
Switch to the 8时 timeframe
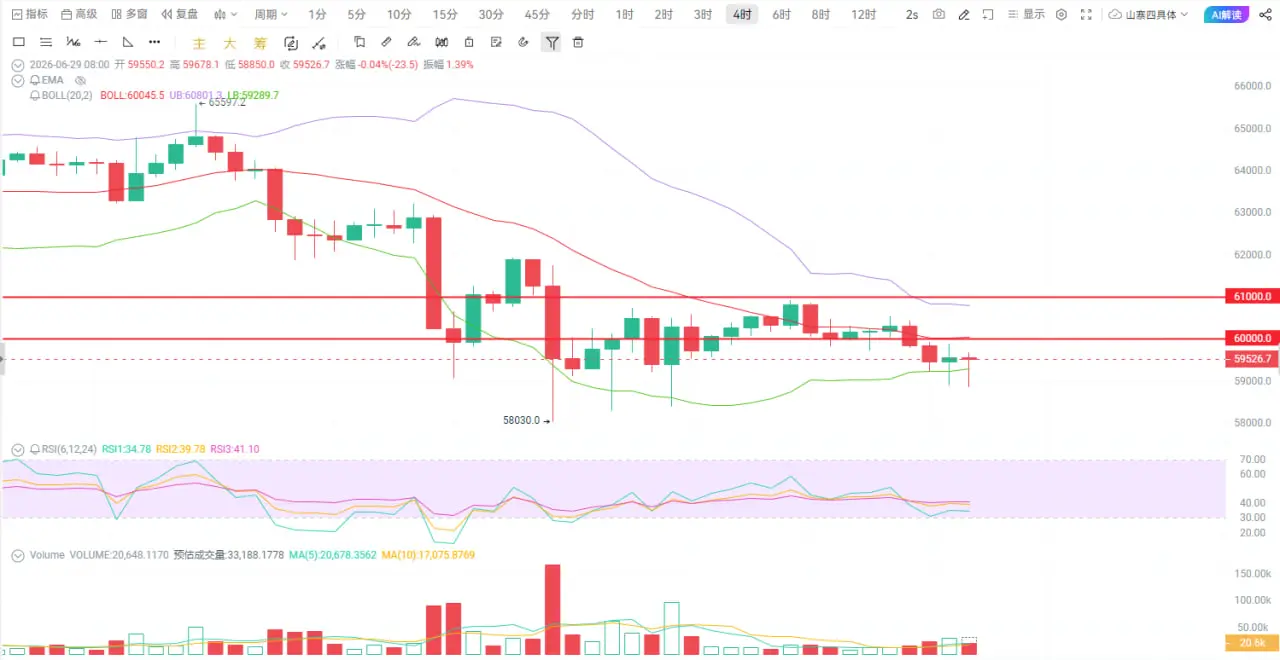click(x=820, y=14)
